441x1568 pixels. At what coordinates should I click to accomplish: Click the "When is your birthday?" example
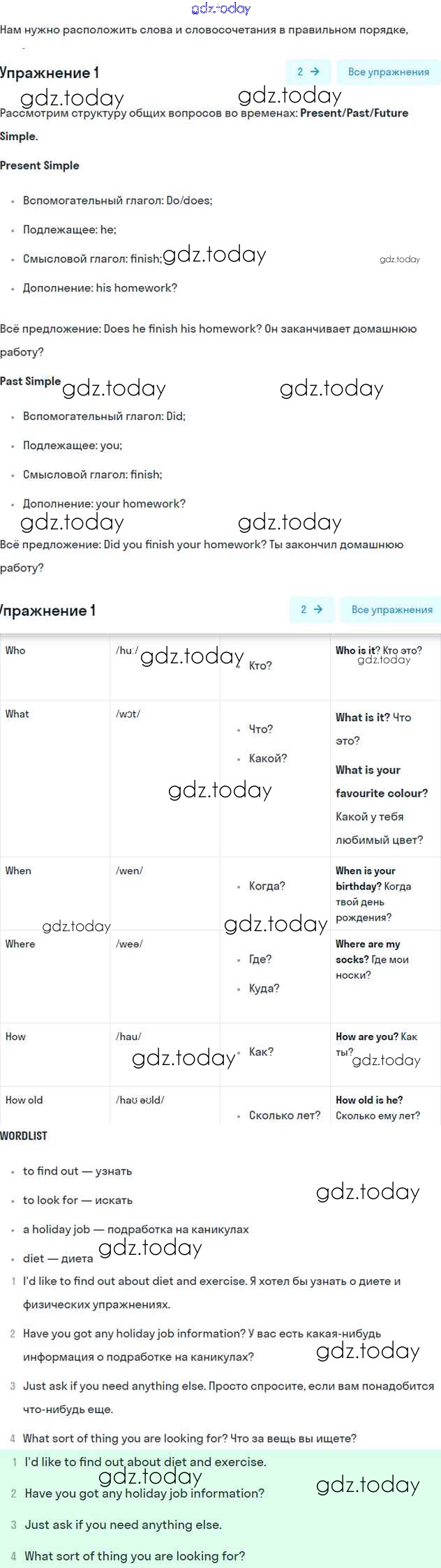click(x=366, y=878)
